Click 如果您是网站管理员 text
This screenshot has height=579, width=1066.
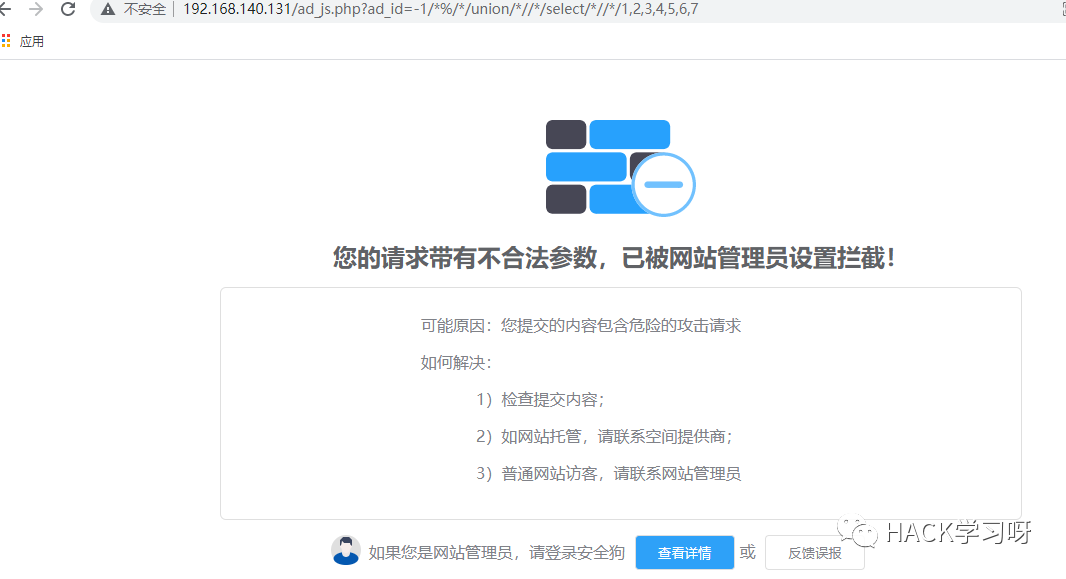pyautogui.click(x=496, y=552)
